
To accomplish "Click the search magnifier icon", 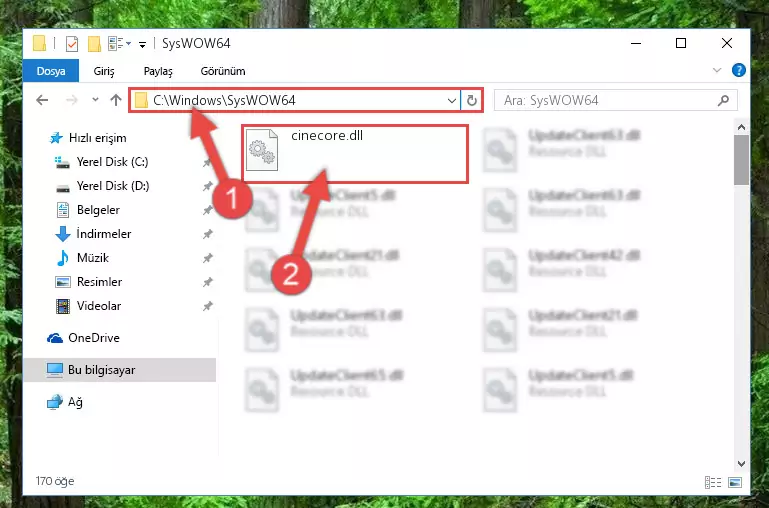I will click(x=723, y=101).
